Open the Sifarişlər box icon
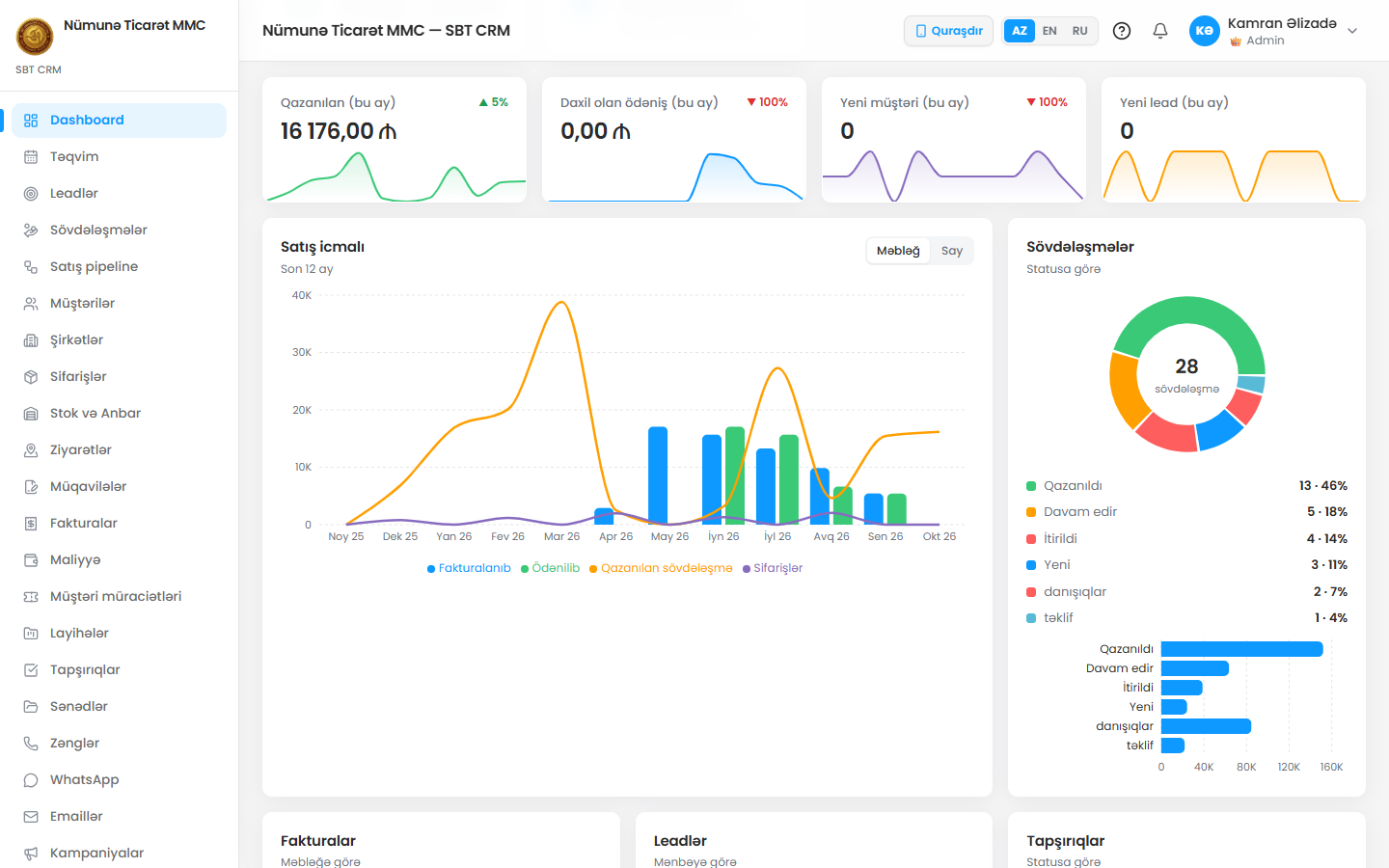This screenshot has height=868, width=1389. (31, 377)
